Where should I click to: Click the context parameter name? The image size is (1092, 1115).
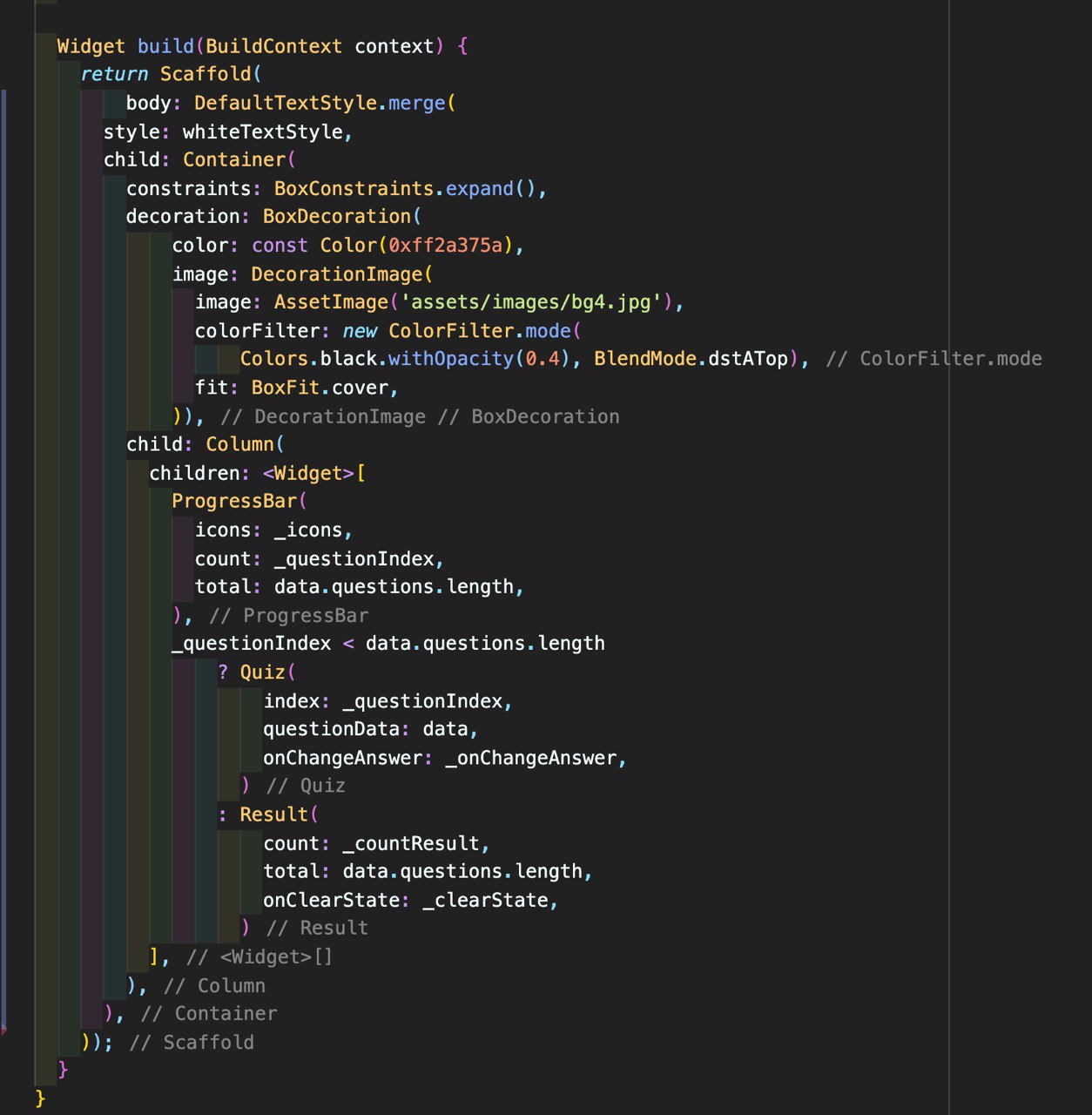point(394,46)
